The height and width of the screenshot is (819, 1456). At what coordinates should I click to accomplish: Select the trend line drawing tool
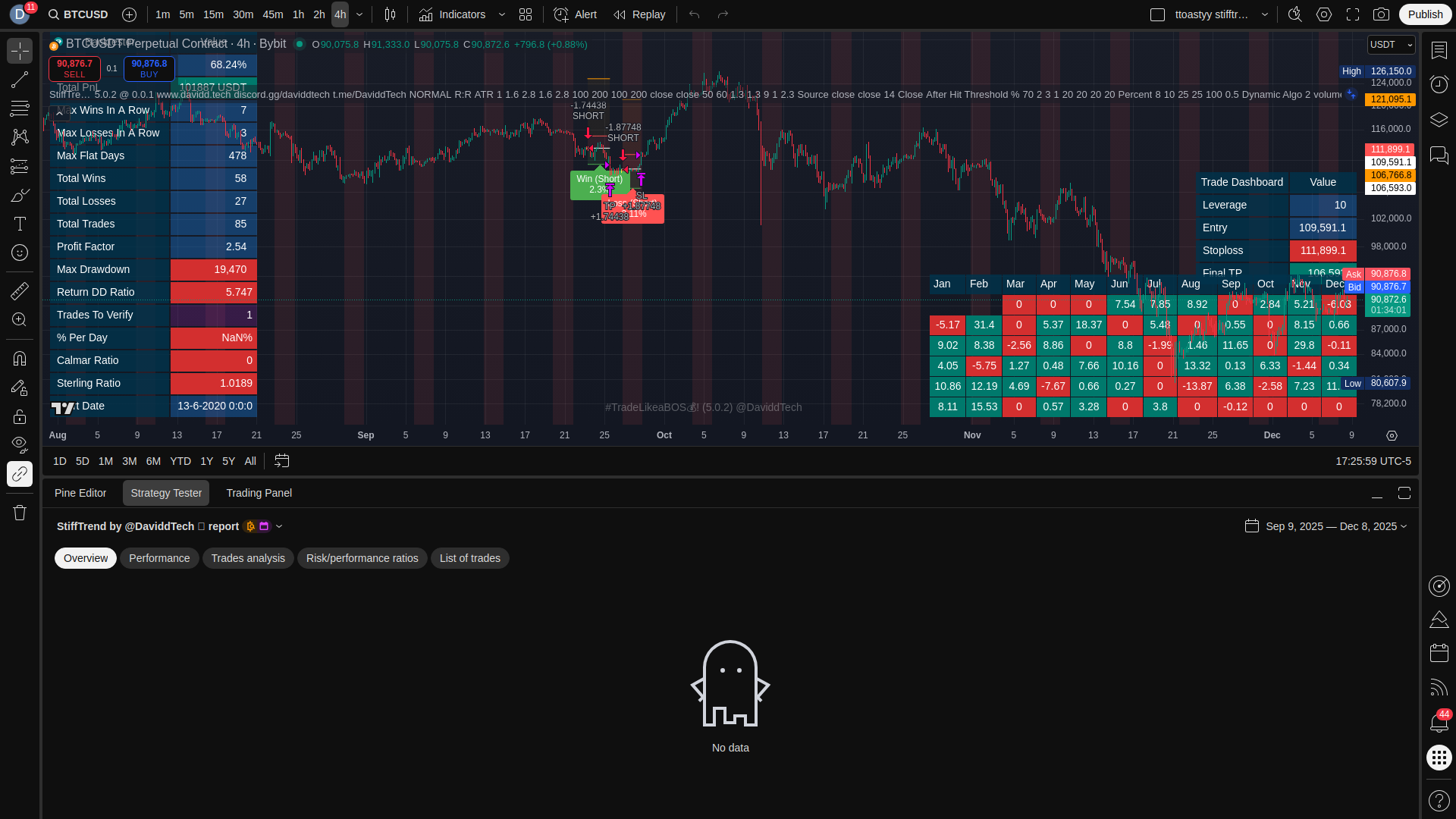(20, 80)
